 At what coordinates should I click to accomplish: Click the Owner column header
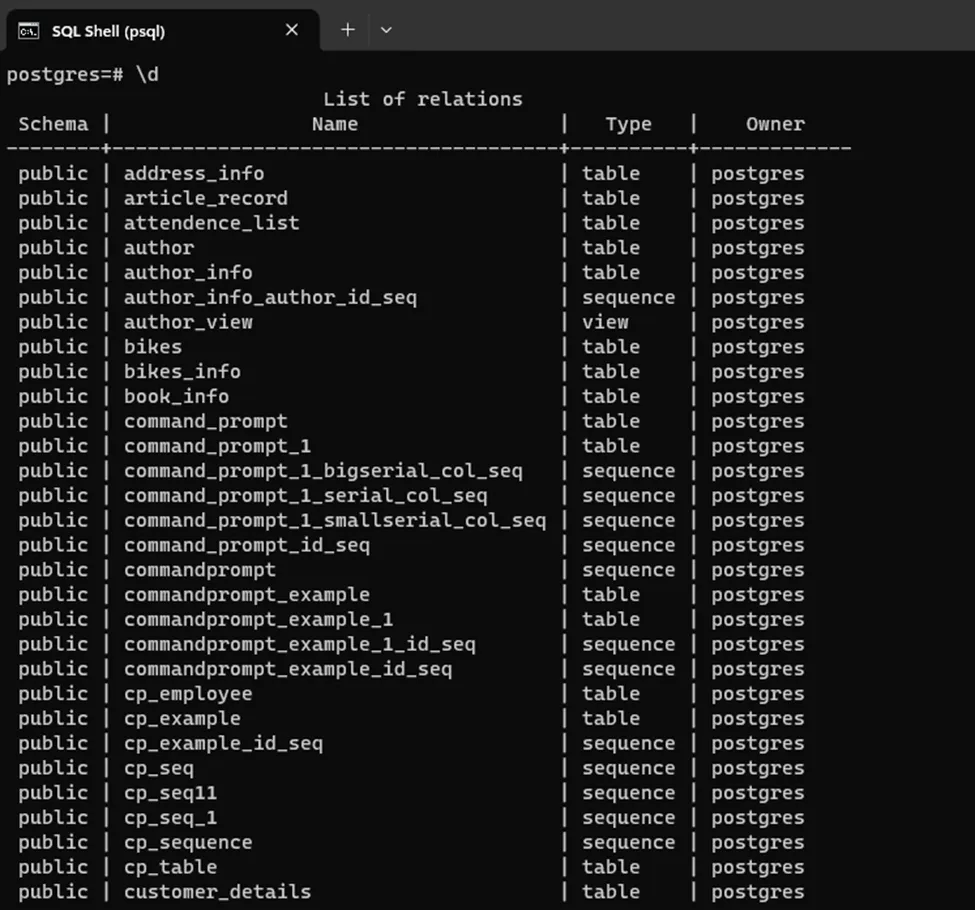(x=775, y=124)
